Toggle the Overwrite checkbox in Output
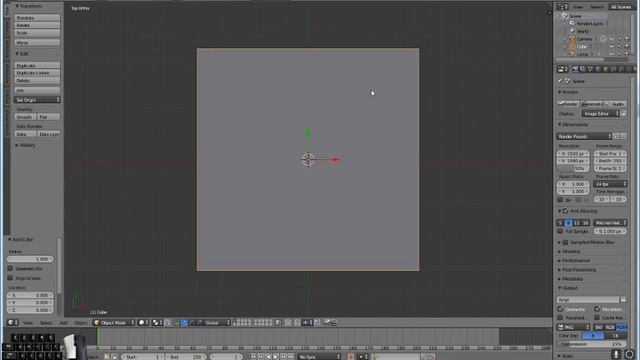The width and height of the screenshot is (640, 360). tap(560, 309)
